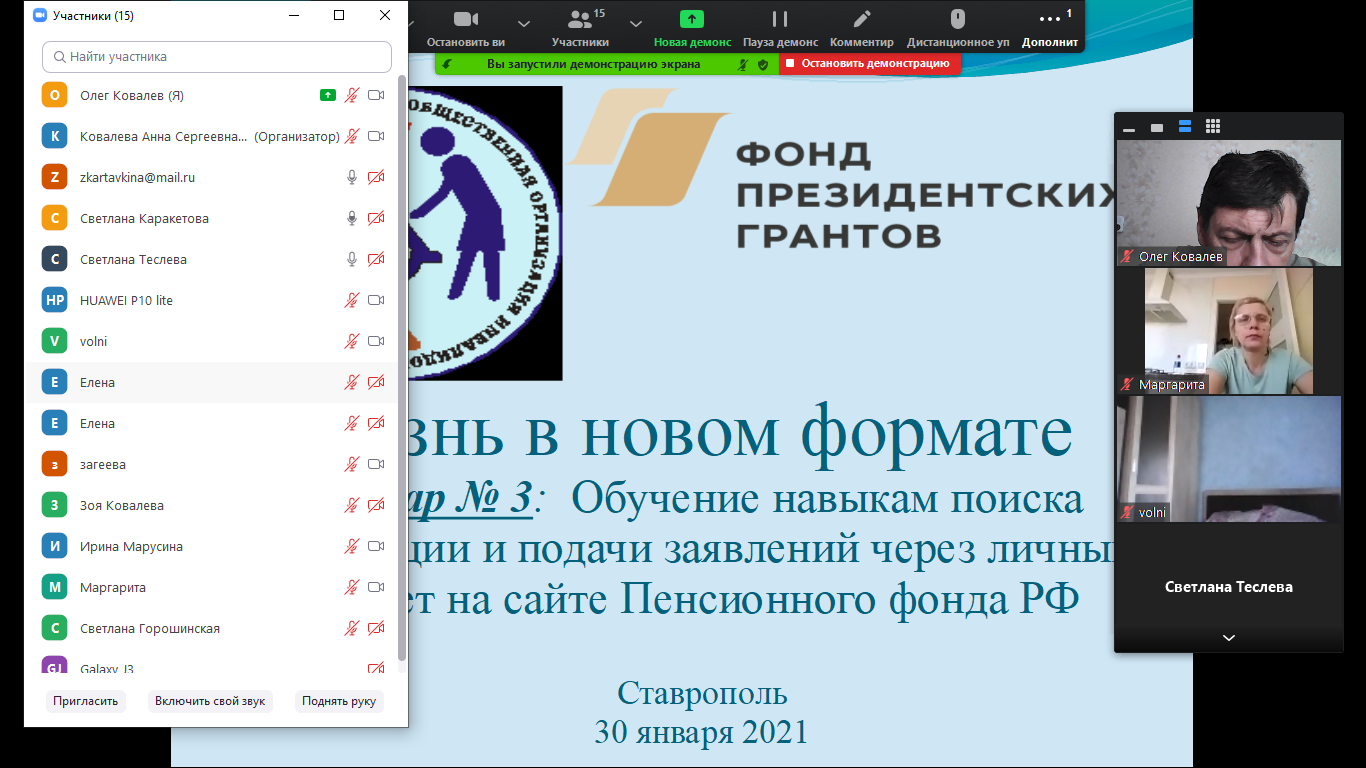This screenshot has width=1366, height=768.
Task: Select volni video thumbnail
Action: (1229, 459)
